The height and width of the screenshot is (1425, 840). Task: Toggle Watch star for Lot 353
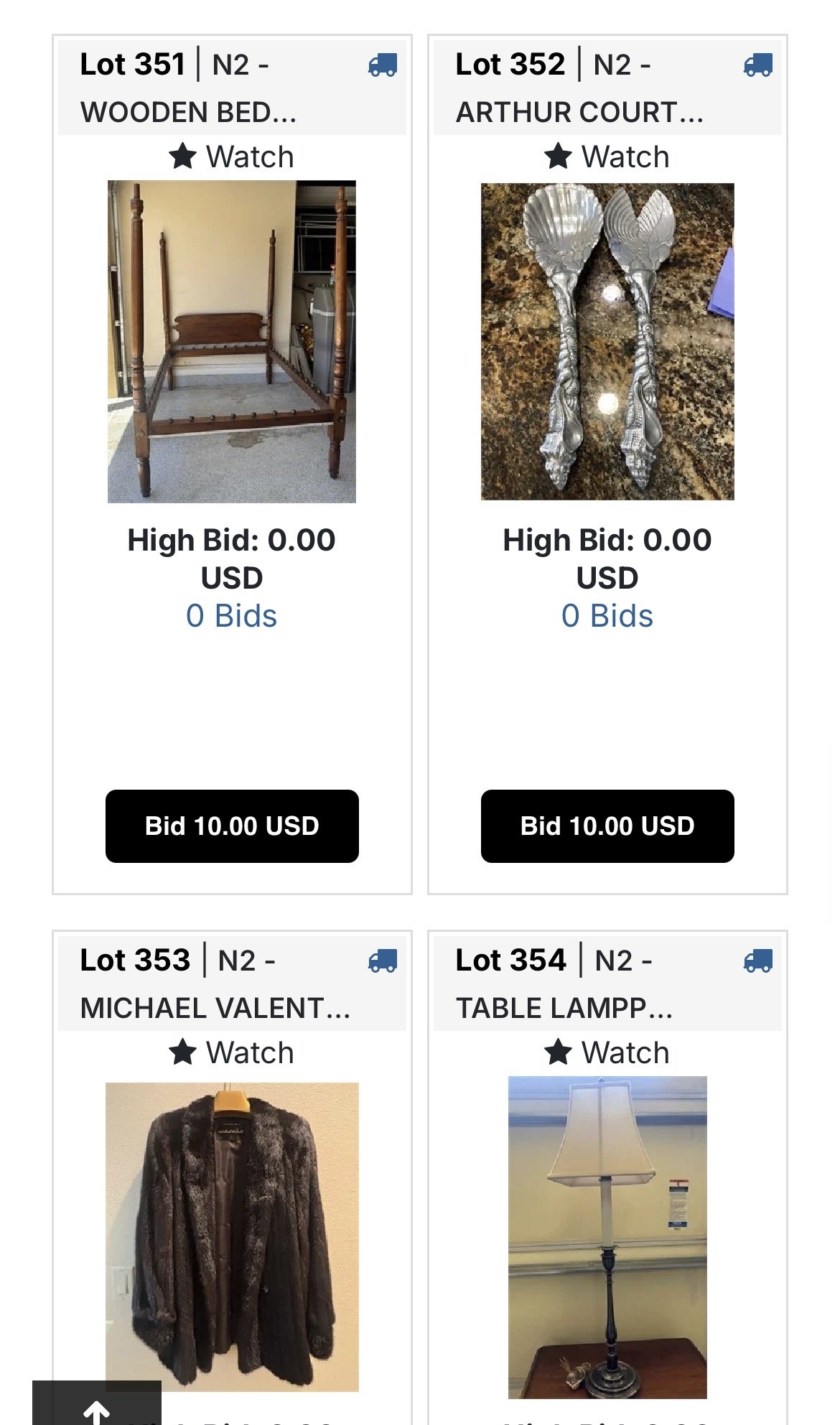(x=183, y=1052)
